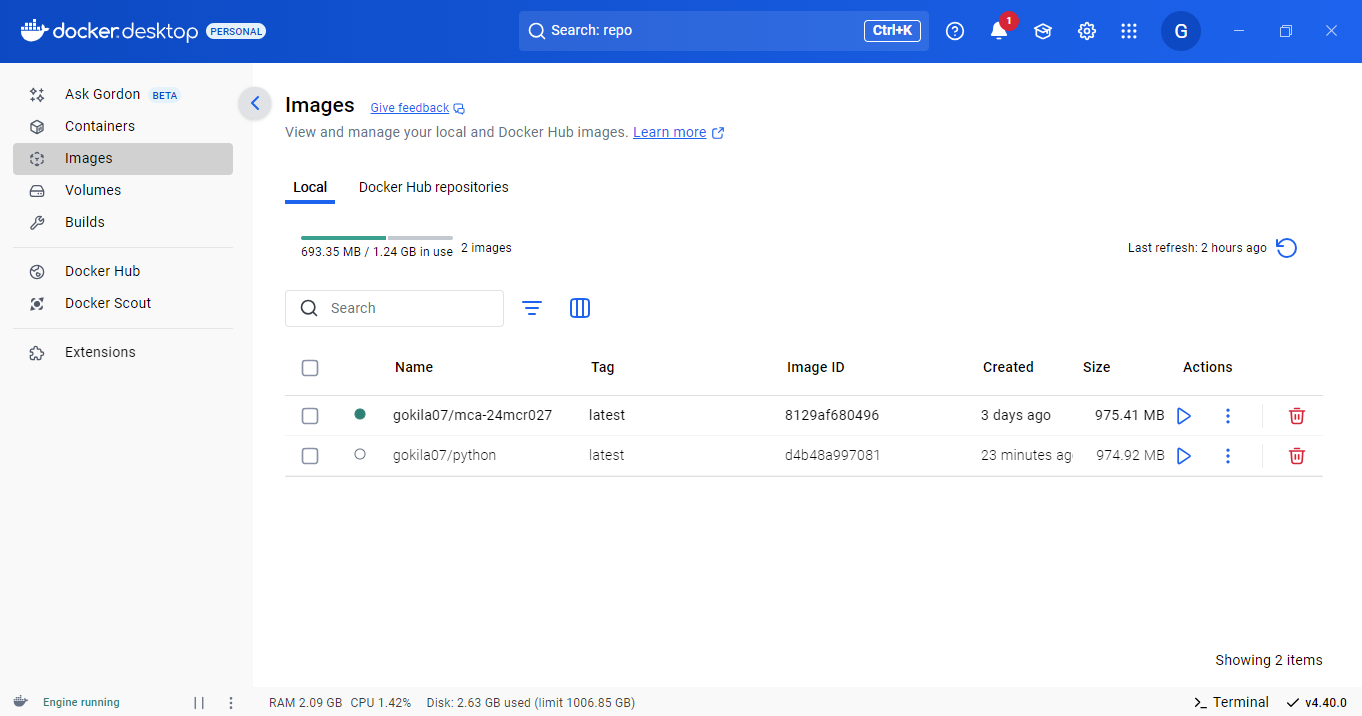The height and width of the screenshot is (716, 1362).
Task: Go to Builds in the sidebar
Action: [x=123, y=222]
